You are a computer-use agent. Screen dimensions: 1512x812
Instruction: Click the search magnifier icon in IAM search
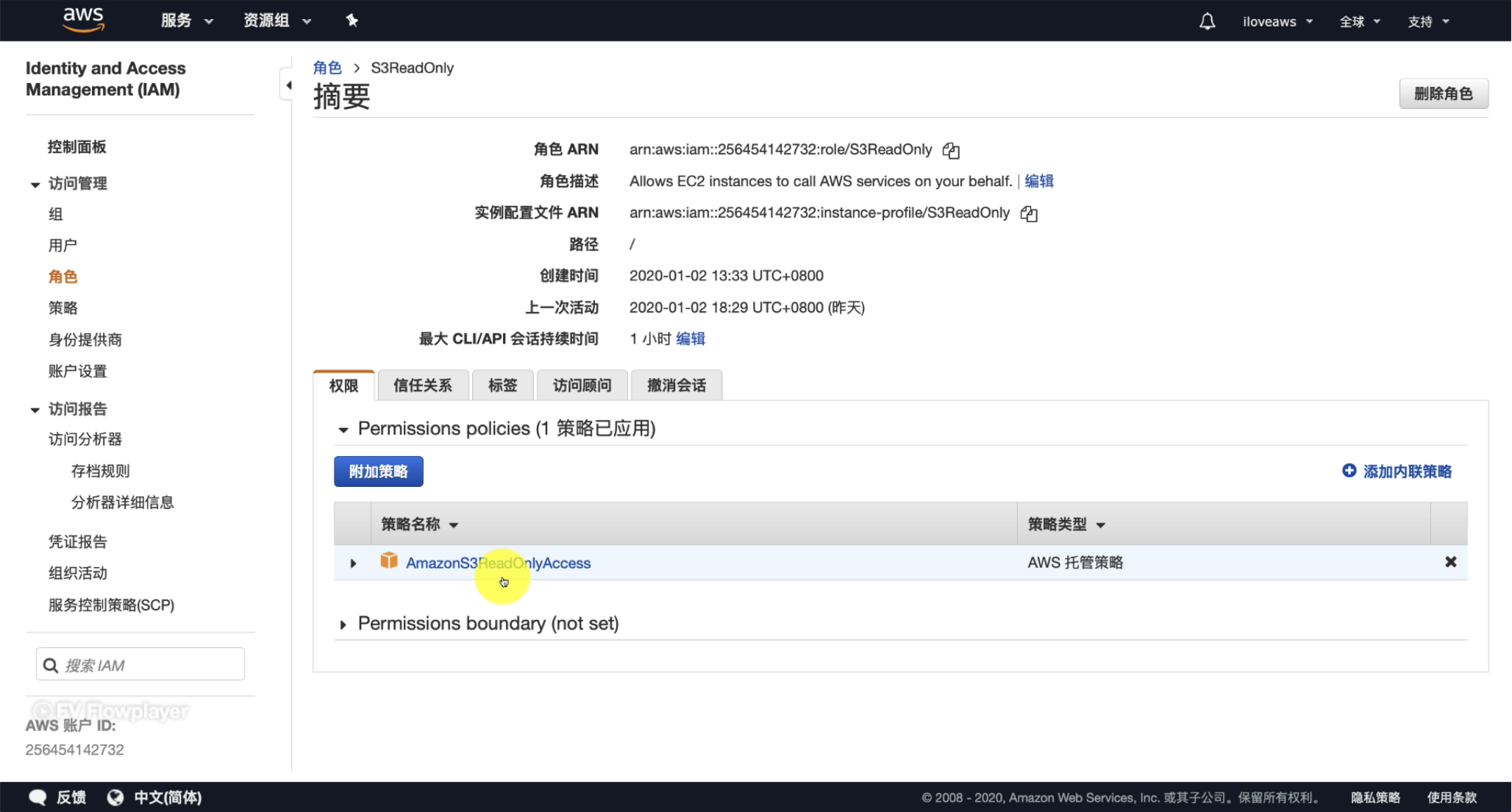pos(51,666)
